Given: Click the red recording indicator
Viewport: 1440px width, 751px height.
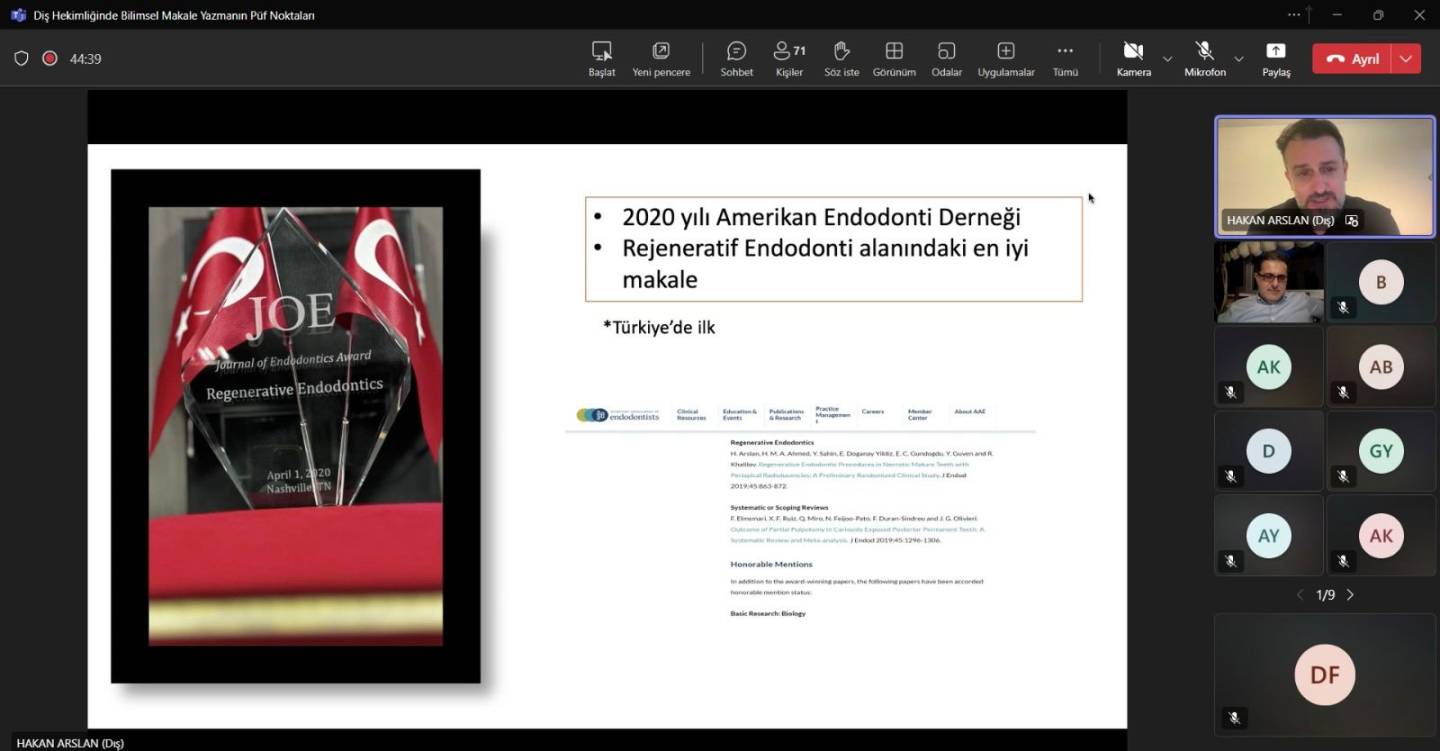Looking at the screenshot, I should click(x=49, y=59).
